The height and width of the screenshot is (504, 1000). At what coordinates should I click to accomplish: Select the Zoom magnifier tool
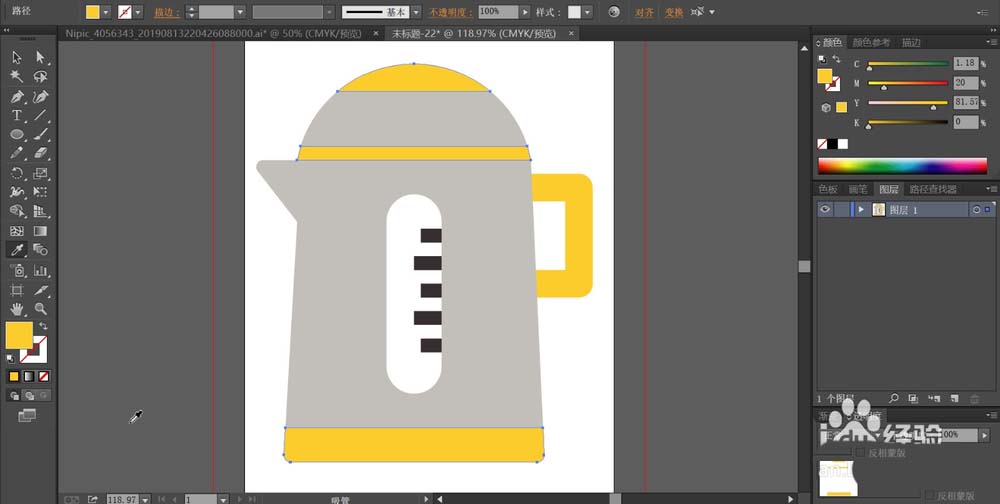pyautogui.click(x=41, y=309)
